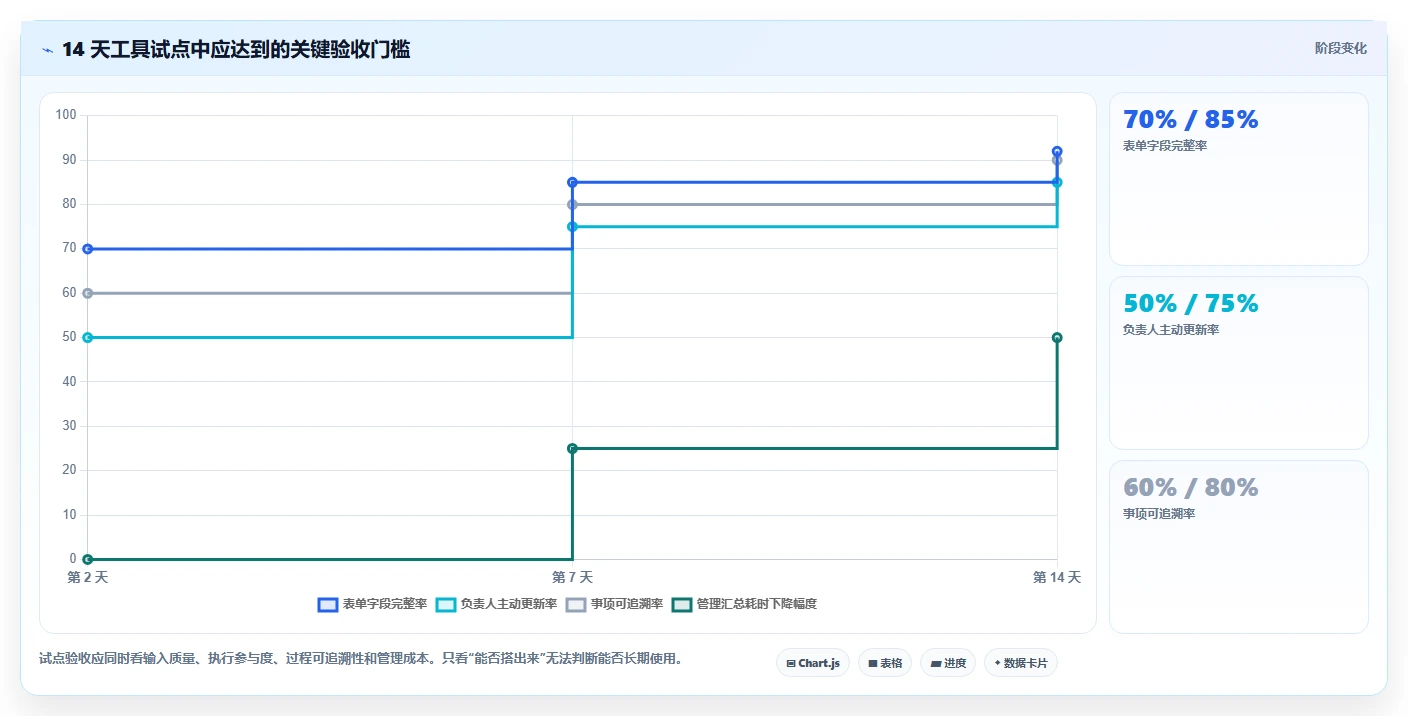Viewport: 1408px width, 716px height.
Task: Click blue data point at 92 on 第 14 天
Action: point(1057,151)
